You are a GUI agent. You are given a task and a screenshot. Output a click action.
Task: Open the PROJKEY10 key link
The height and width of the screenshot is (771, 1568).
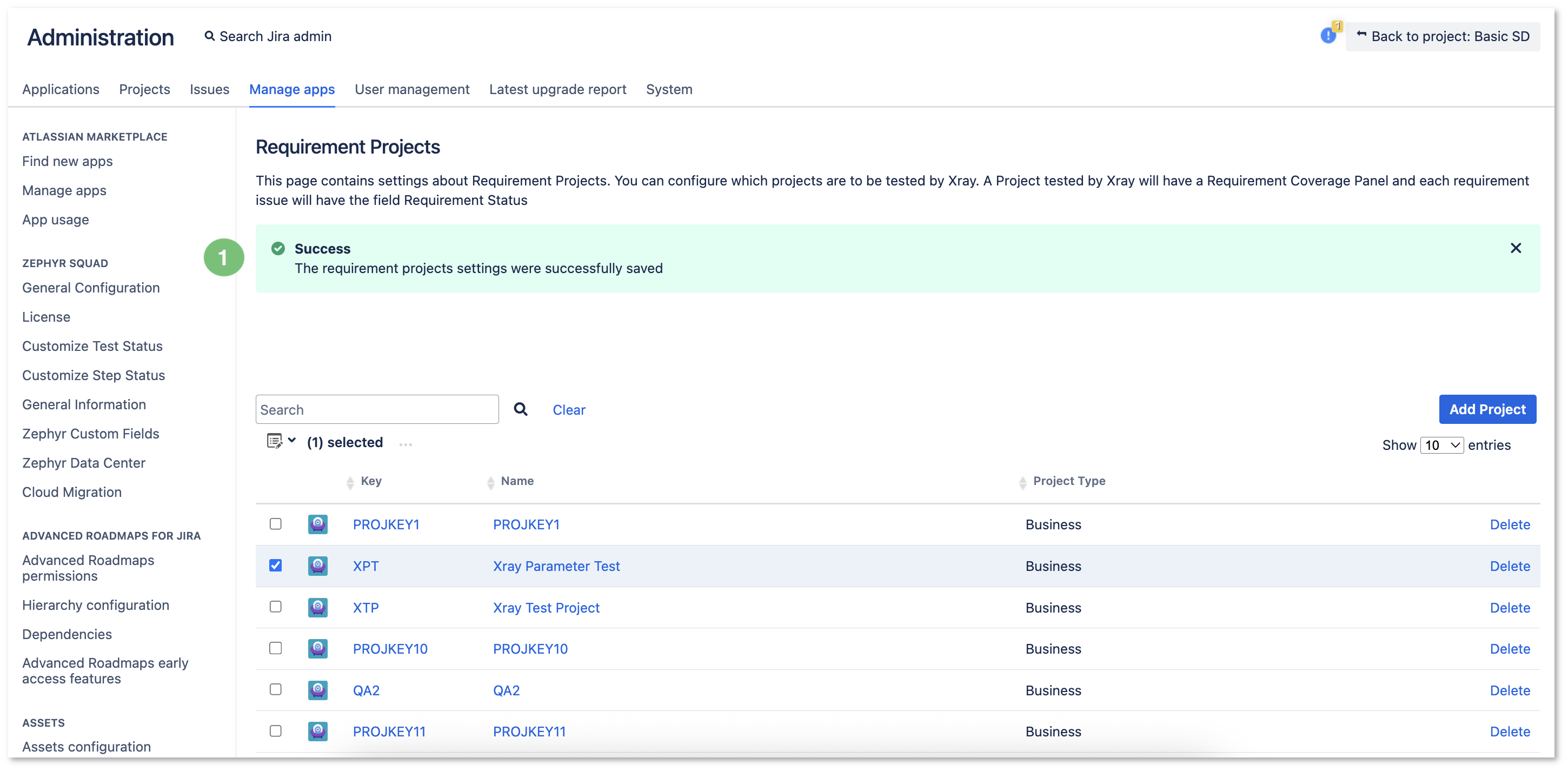click(x=389, y=648)
